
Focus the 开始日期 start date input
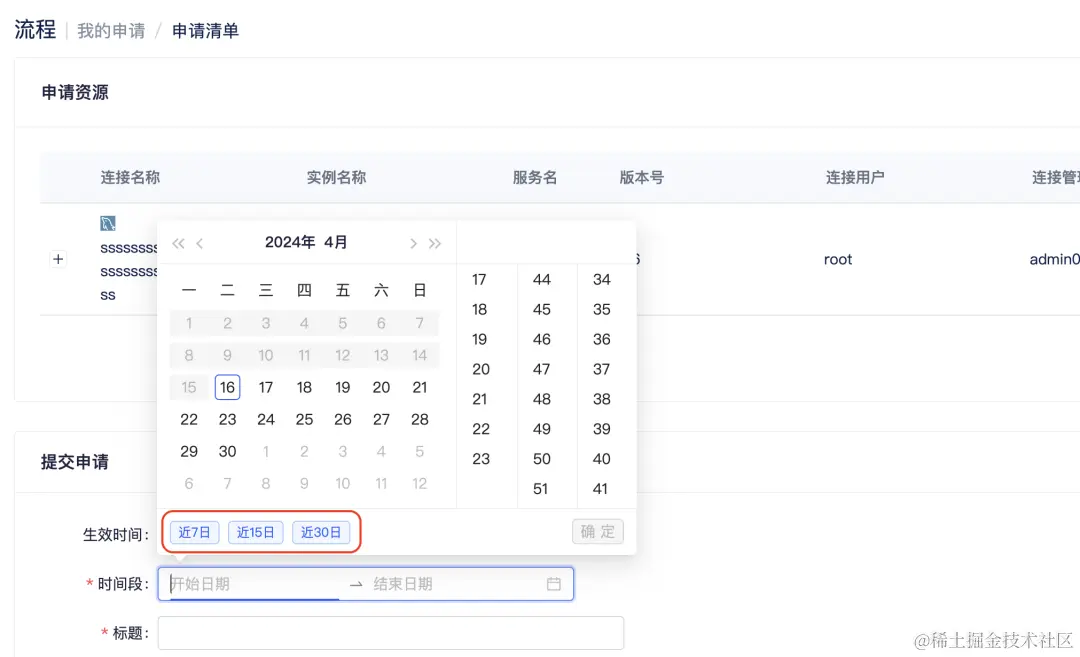pyautogui.click(x=255, y=584)
